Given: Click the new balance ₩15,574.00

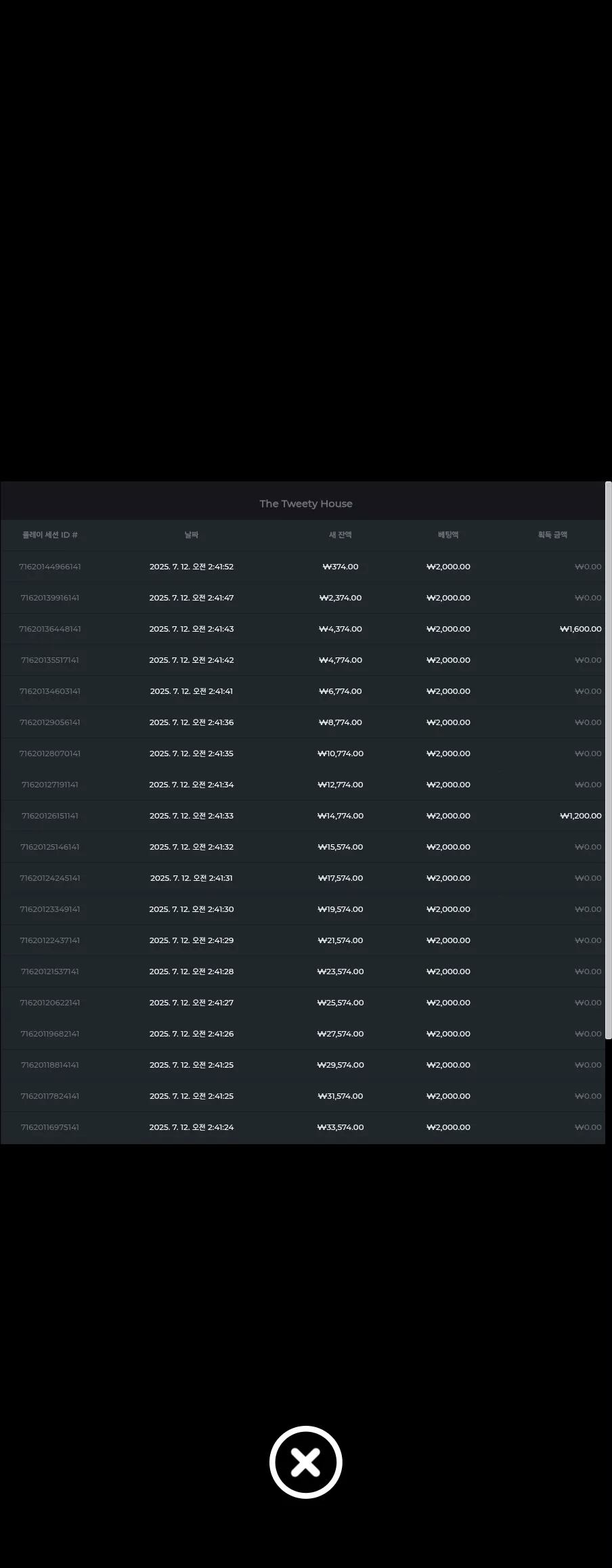Looking at the screenshot, I should (341, 847).
